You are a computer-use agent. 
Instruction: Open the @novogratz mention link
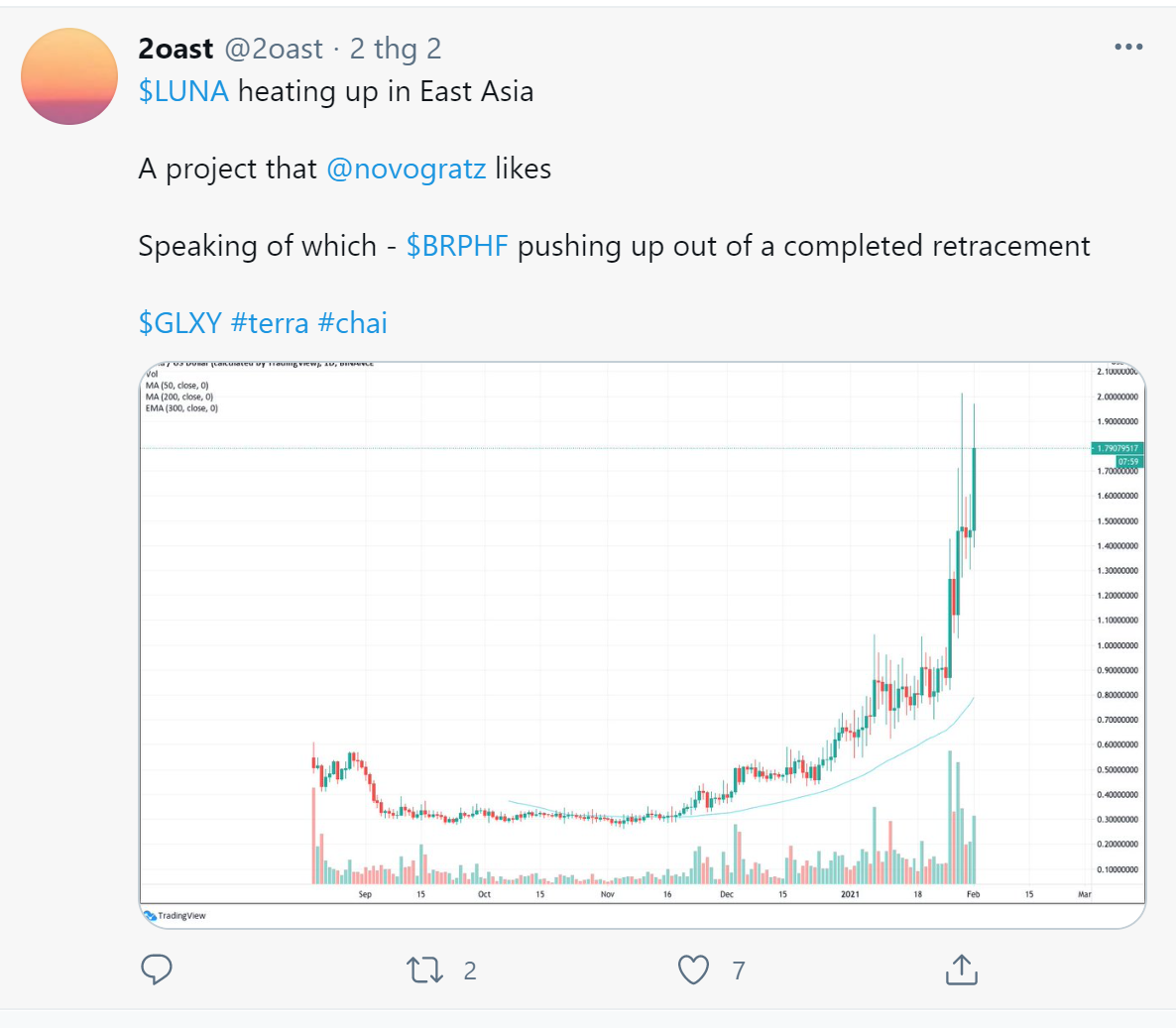407,169
